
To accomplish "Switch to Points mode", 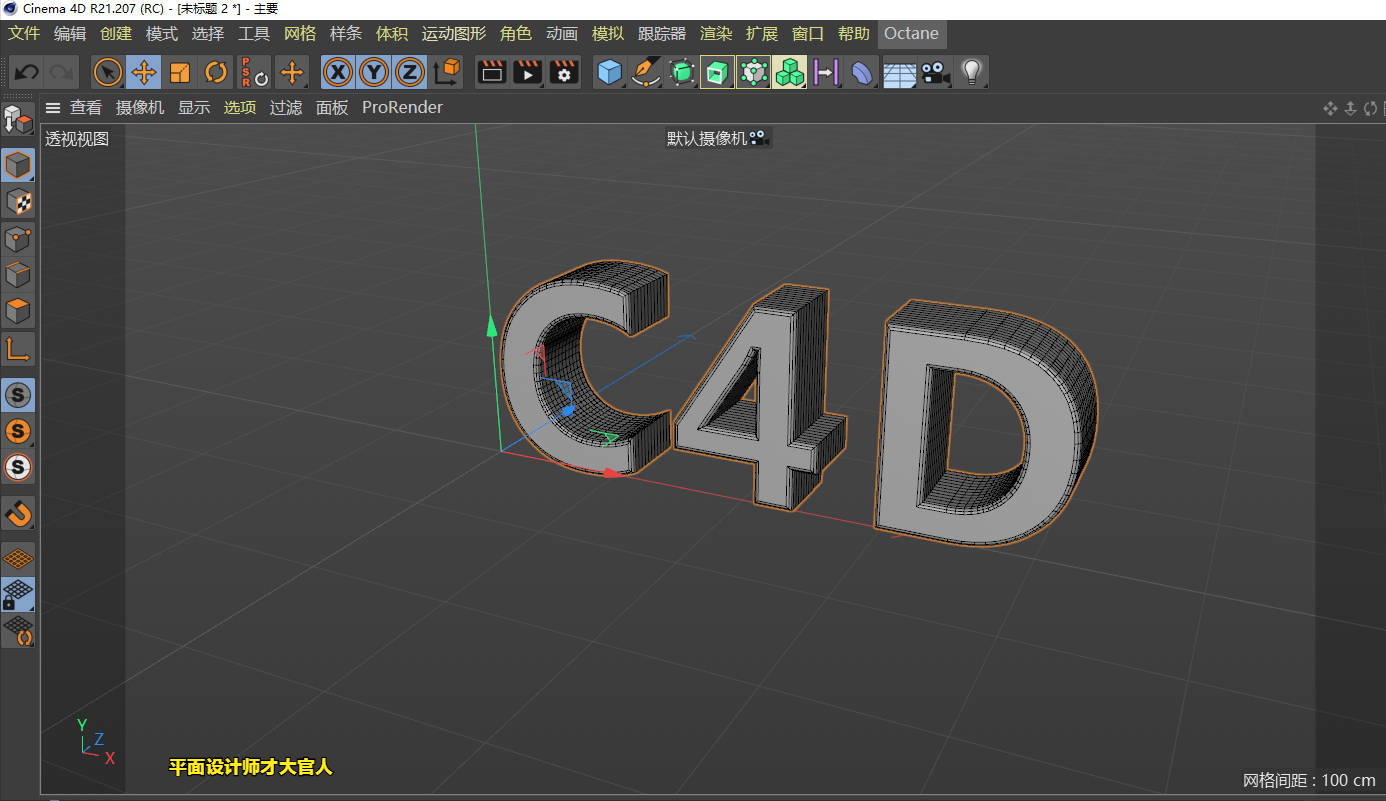I will [18, 239].
